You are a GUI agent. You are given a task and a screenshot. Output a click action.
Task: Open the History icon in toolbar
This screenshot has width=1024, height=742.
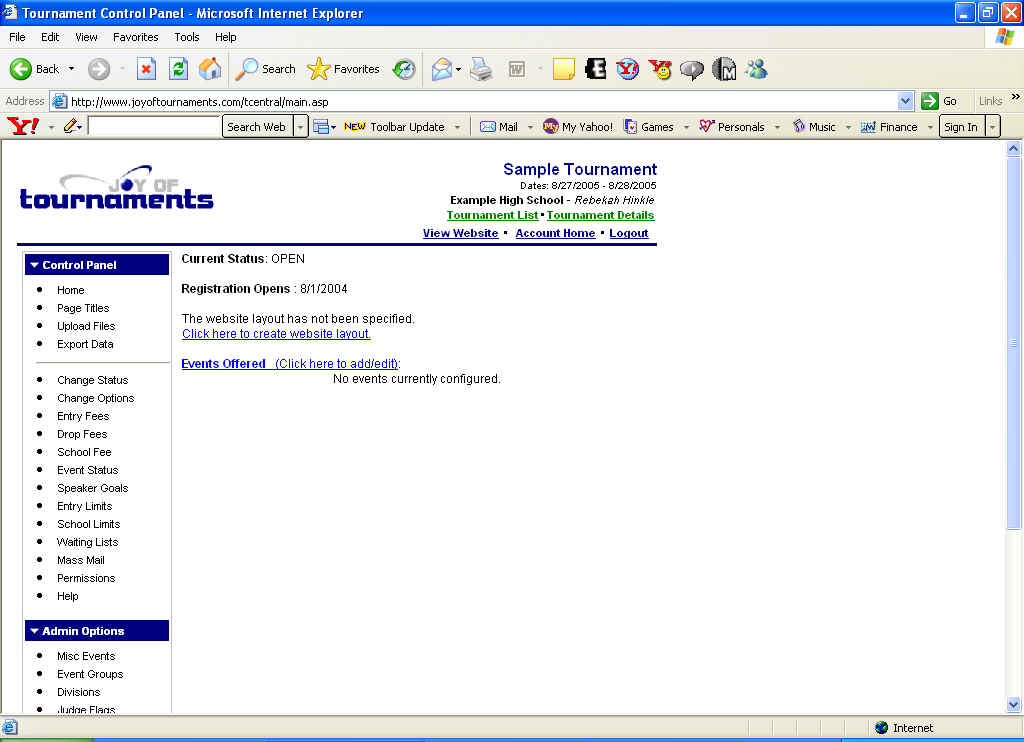[x=404, y=69]
